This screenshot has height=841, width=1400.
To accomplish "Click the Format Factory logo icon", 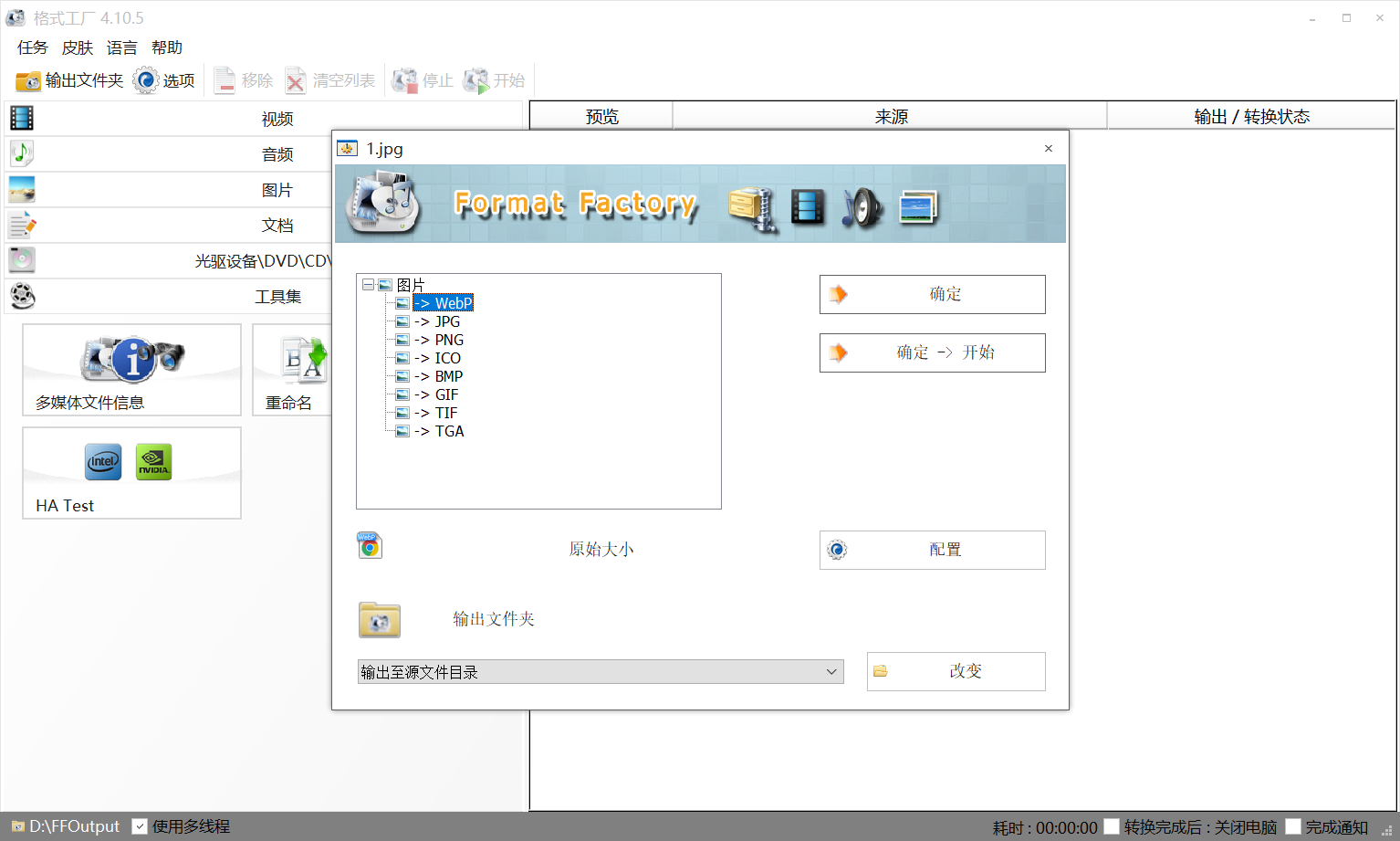I will pyautogui.click(x=383, y=203).
